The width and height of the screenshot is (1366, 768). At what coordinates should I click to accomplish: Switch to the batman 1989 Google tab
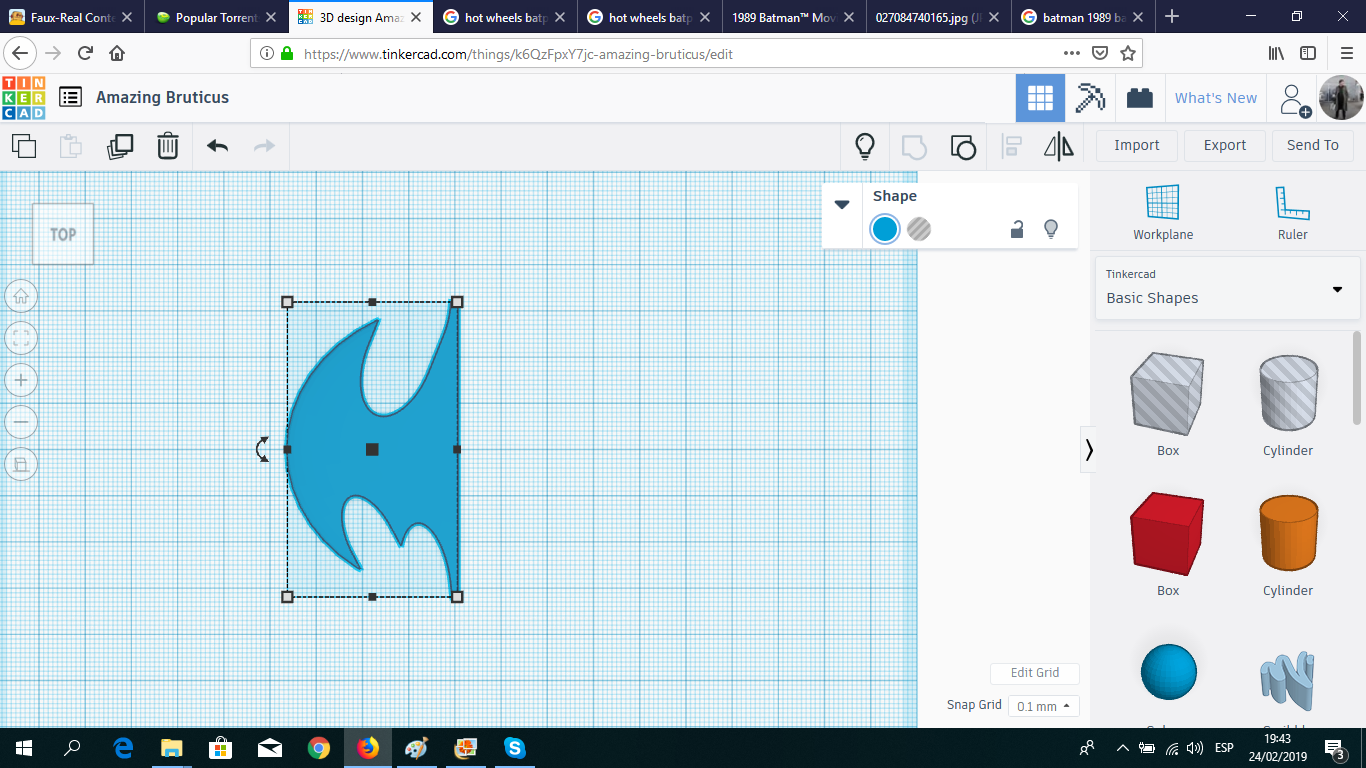tap(1082, 17)
